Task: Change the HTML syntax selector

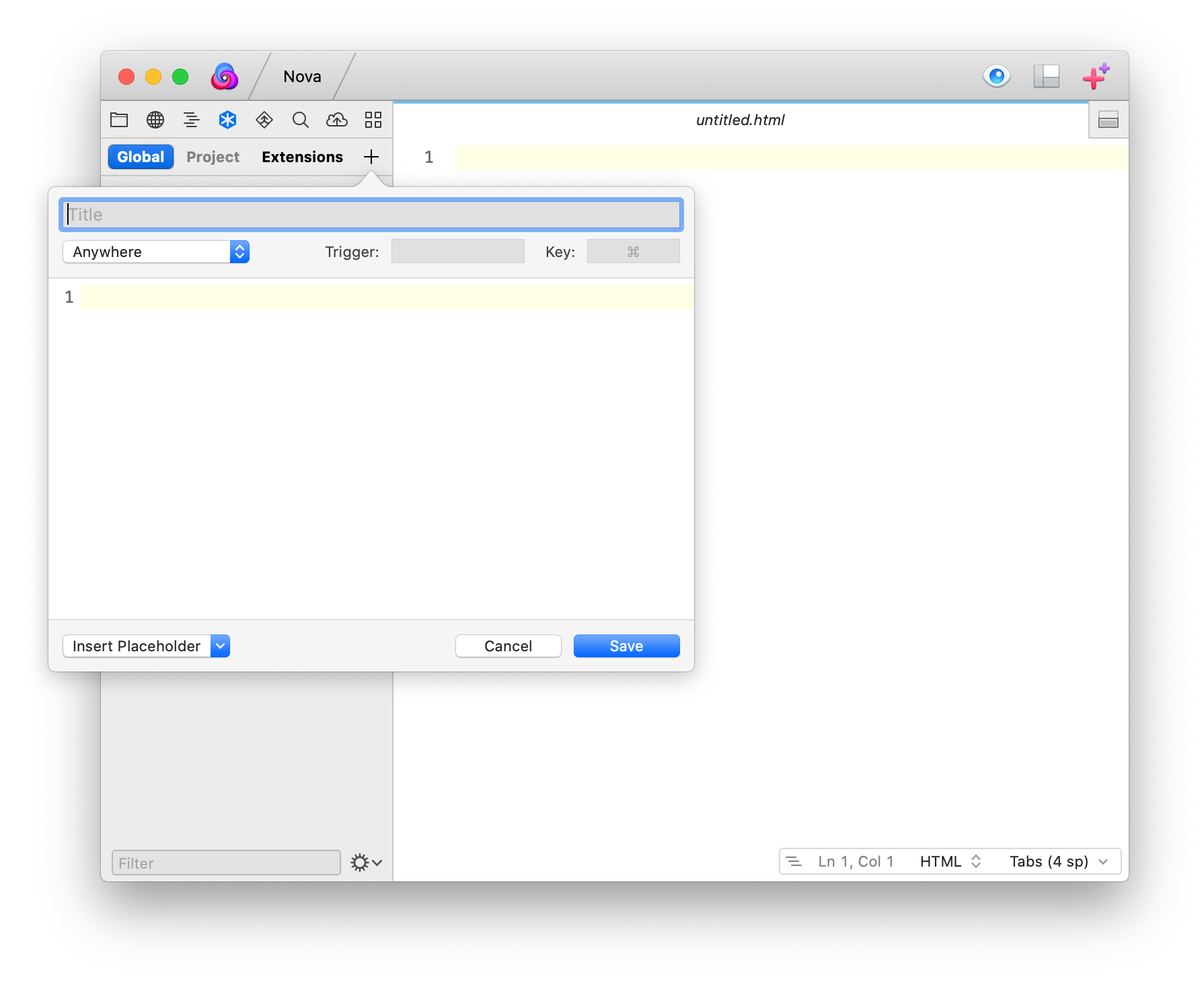Action: click(950, 861)
